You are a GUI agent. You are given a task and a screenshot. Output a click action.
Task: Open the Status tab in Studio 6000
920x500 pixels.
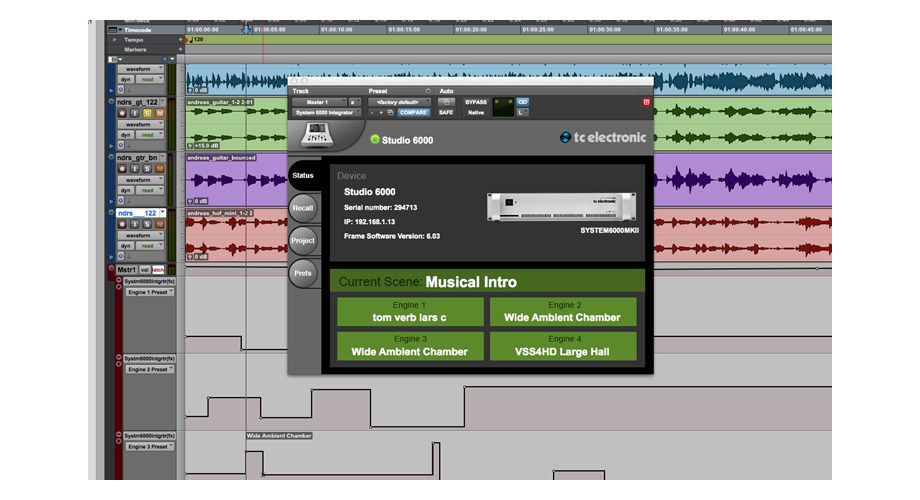pyautogui.click(x=303, y=175)
